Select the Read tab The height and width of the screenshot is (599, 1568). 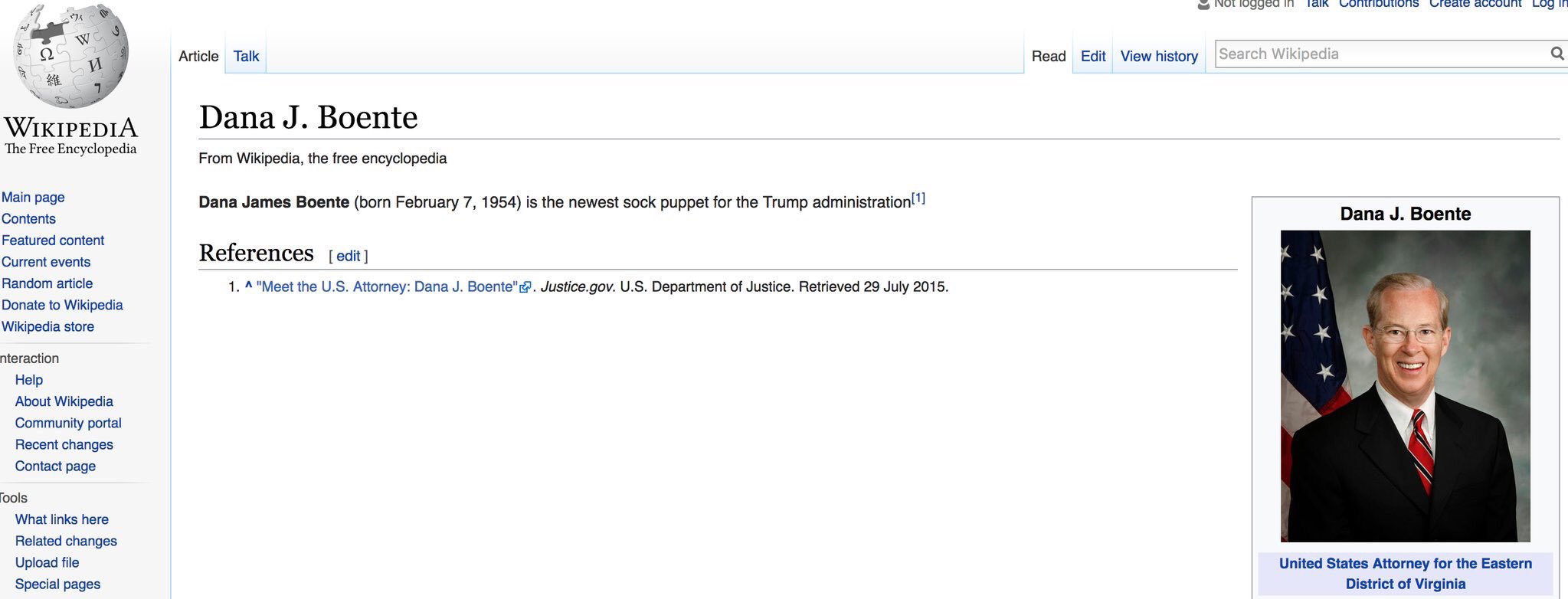point(1049,56)
